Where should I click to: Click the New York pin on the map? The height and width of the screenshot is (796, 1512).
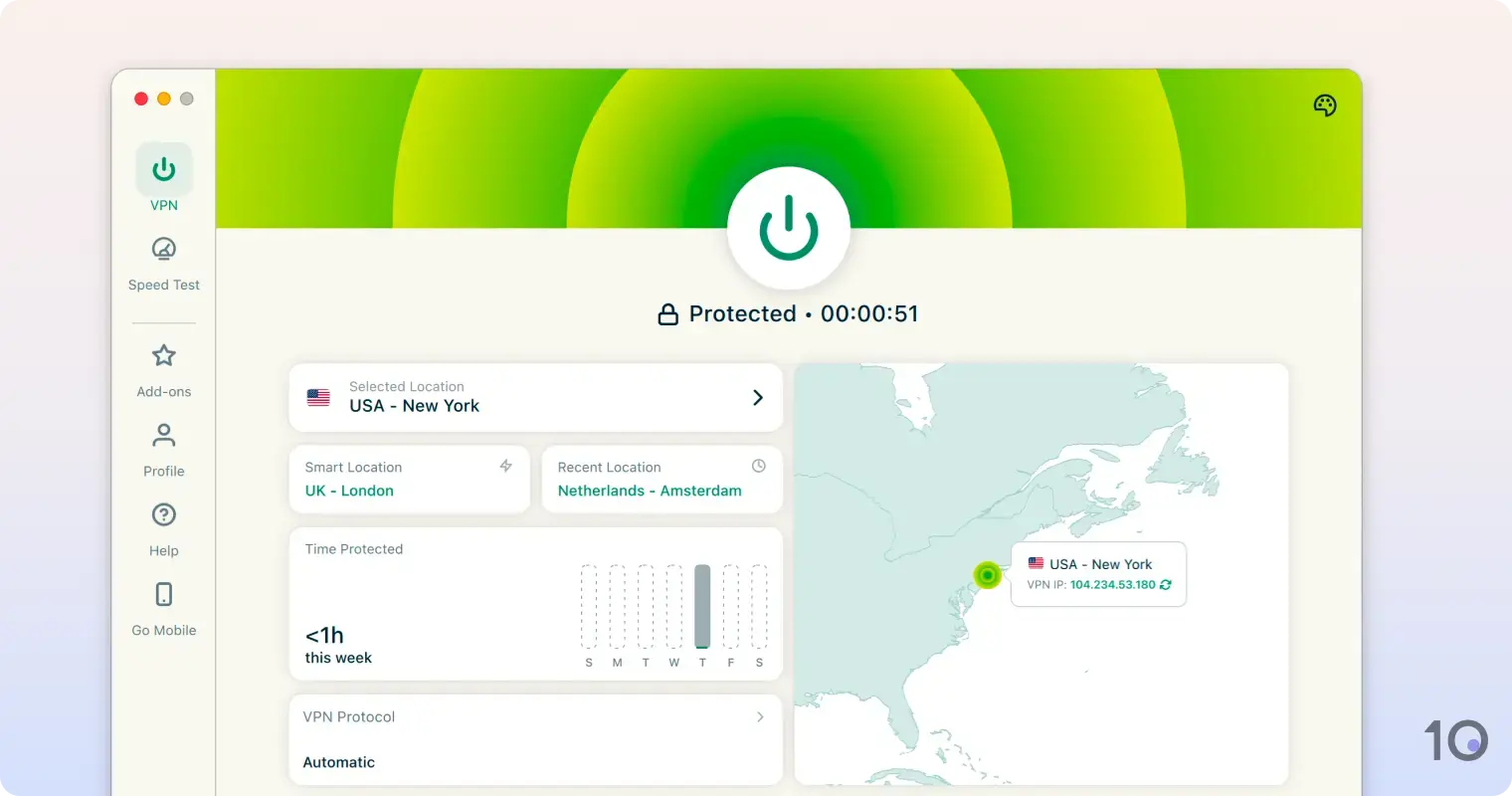pos(986,575)
